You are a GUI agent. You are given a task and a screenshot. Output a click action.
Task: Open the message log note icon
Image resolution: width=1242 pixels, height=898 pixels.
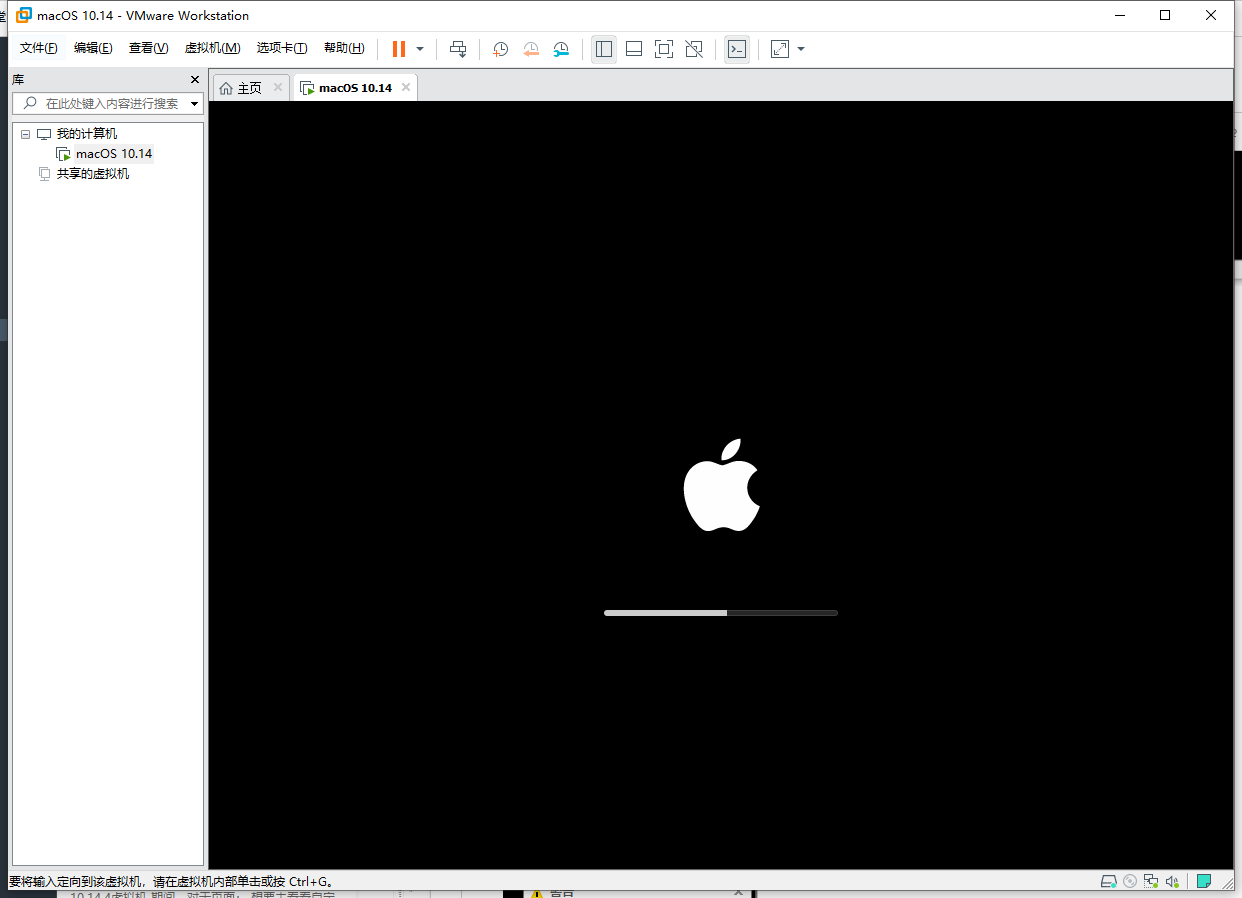click(x=1204, y=881)
